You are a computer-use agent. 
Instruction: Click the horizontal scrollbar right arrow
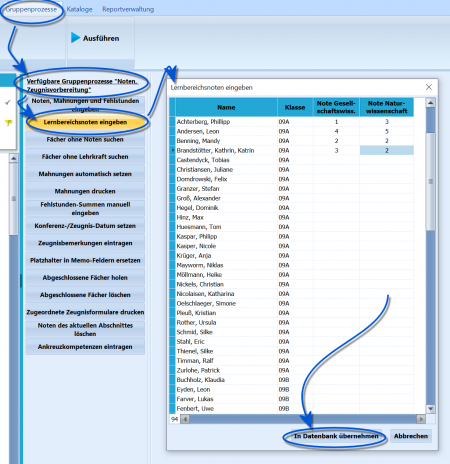click(x=421, y=419)
